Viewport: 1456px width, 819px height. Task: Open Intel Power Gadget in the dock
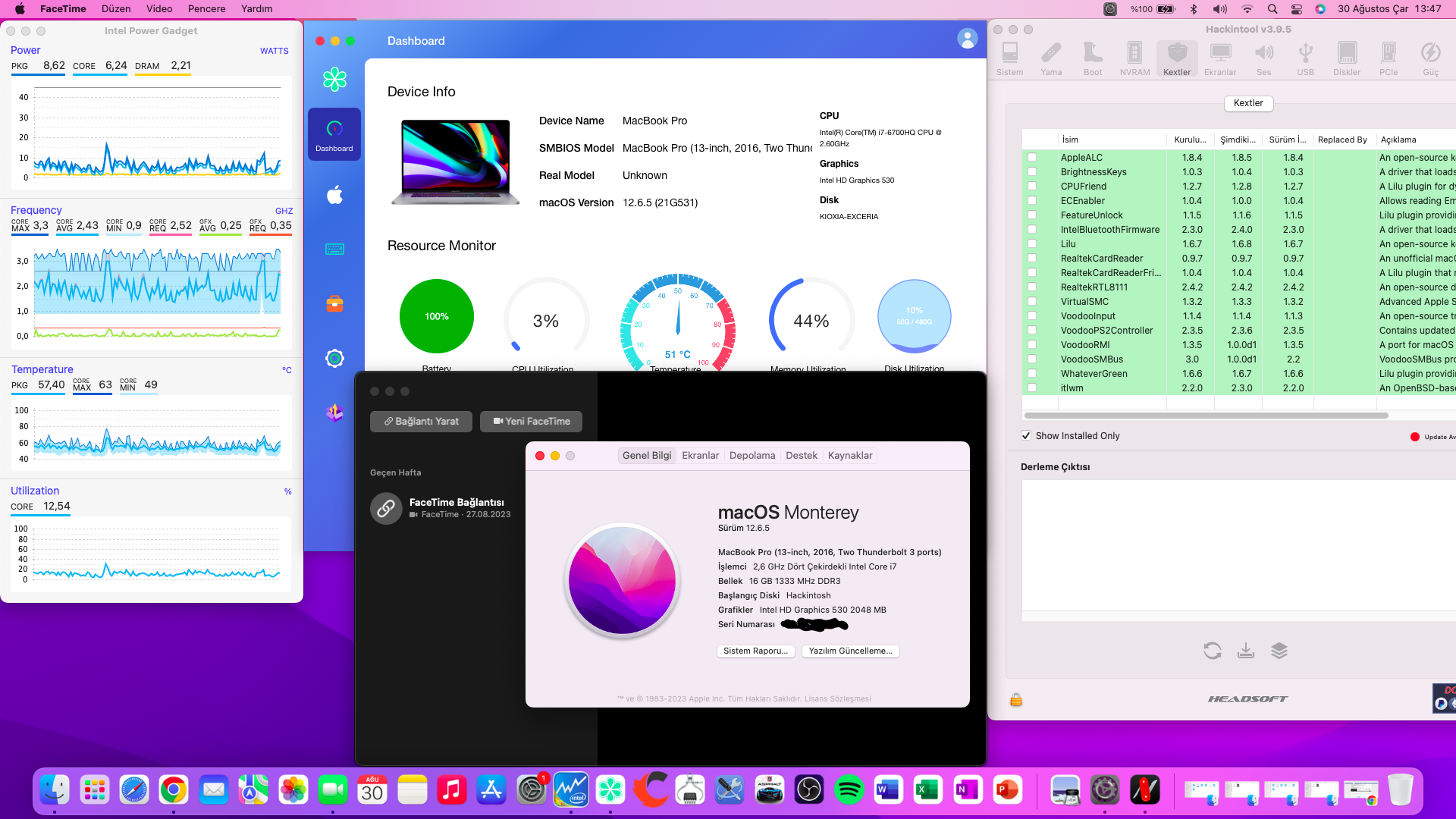coord(571,790)
